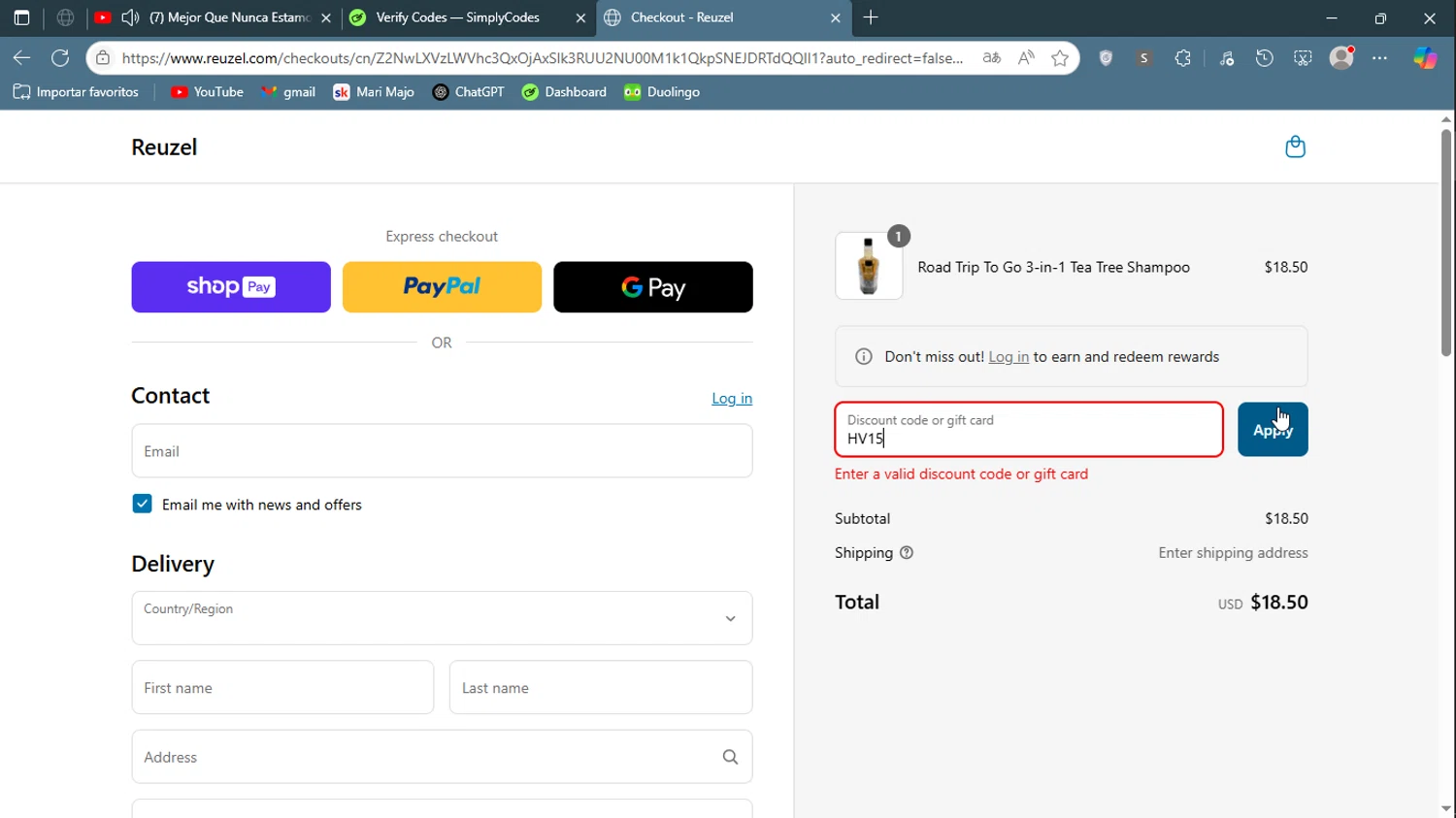Click the shampoo product thumbnail
Screen dimensions: 1456x818
tap(869, 266)
